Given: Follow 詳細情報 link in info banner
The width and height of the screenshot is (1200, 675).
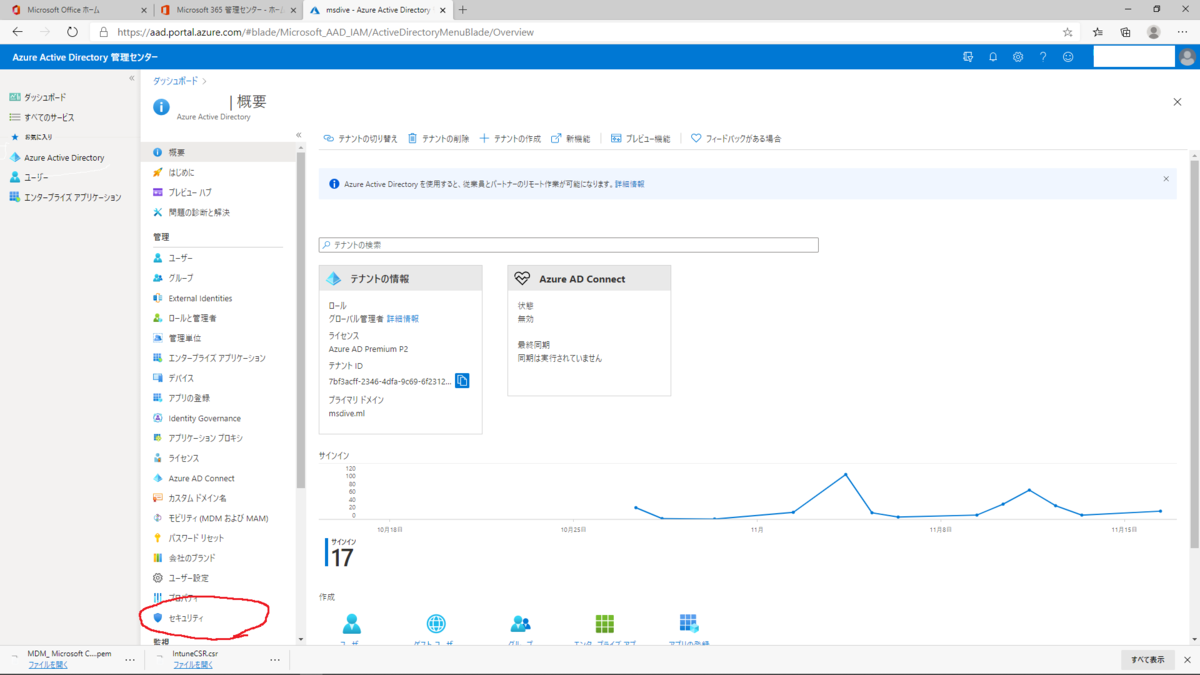Looking at the screenshot, I should 629,184.
